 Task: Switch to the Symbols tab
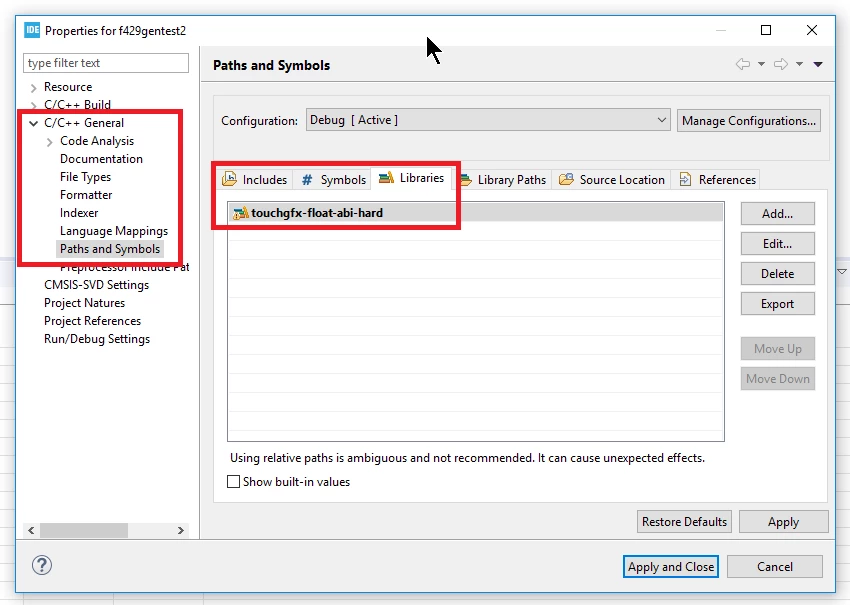[333, 179]
